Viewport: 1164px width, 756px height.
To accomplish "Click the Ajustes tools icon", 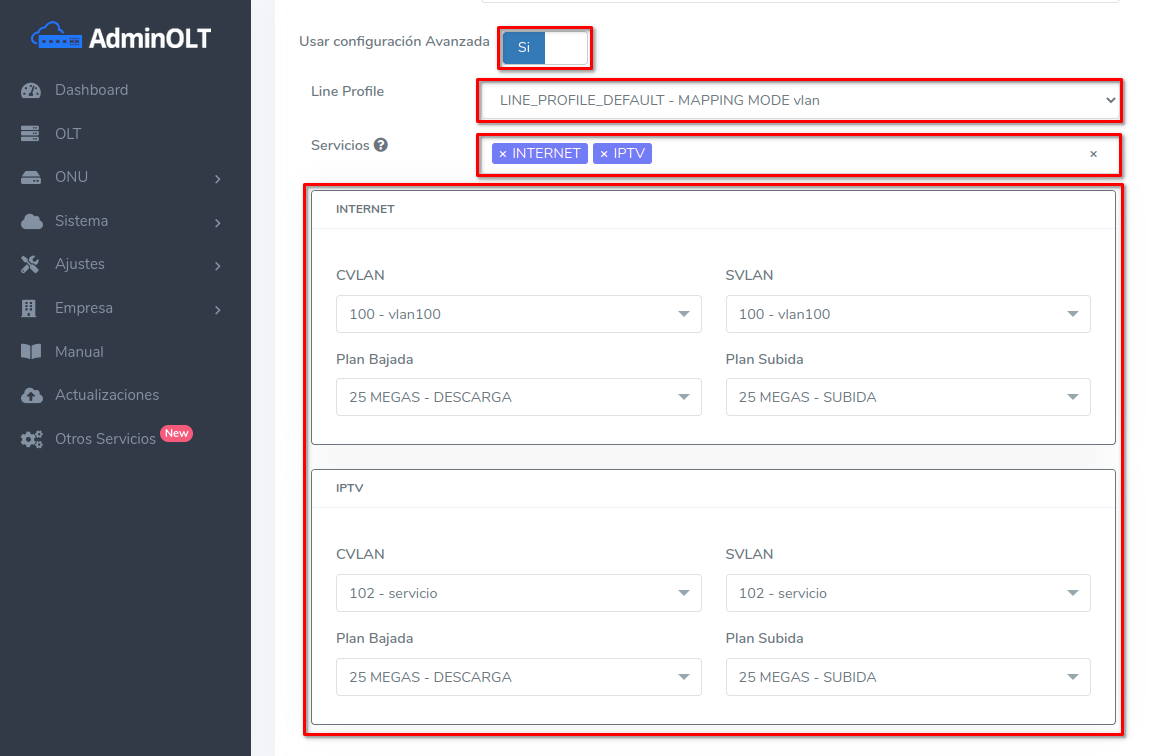I will [x=30, y=265].
